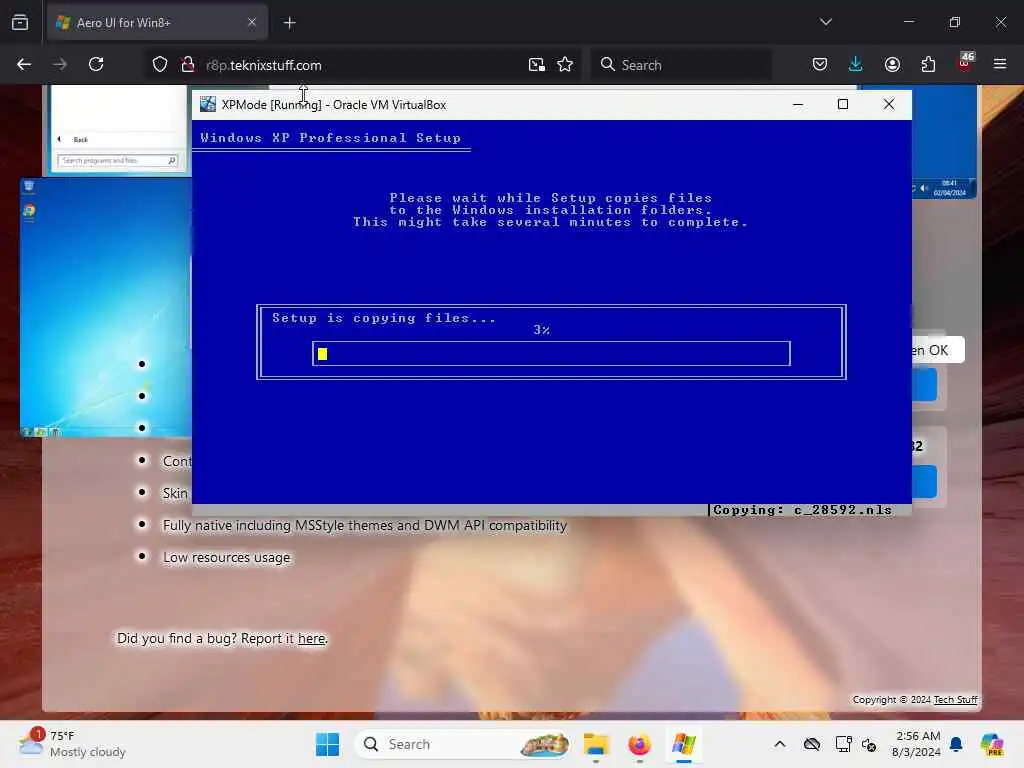Open the network display tray icon
Screen dimensions: 1024x768
click(843, 744)
